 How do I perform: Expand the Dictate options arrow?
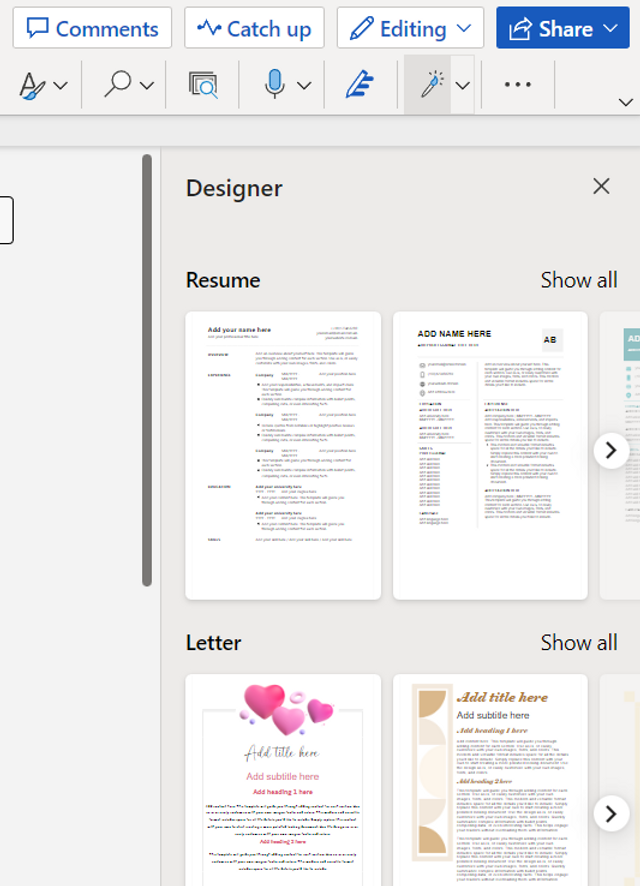point(304,85)
